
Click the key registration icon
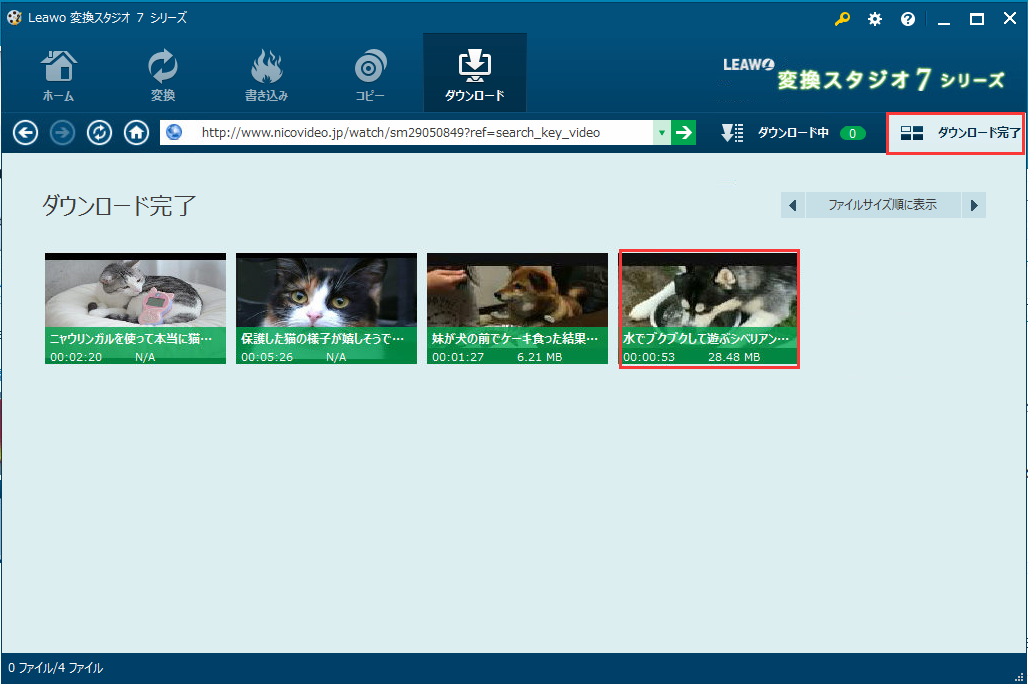click(842, 19)
